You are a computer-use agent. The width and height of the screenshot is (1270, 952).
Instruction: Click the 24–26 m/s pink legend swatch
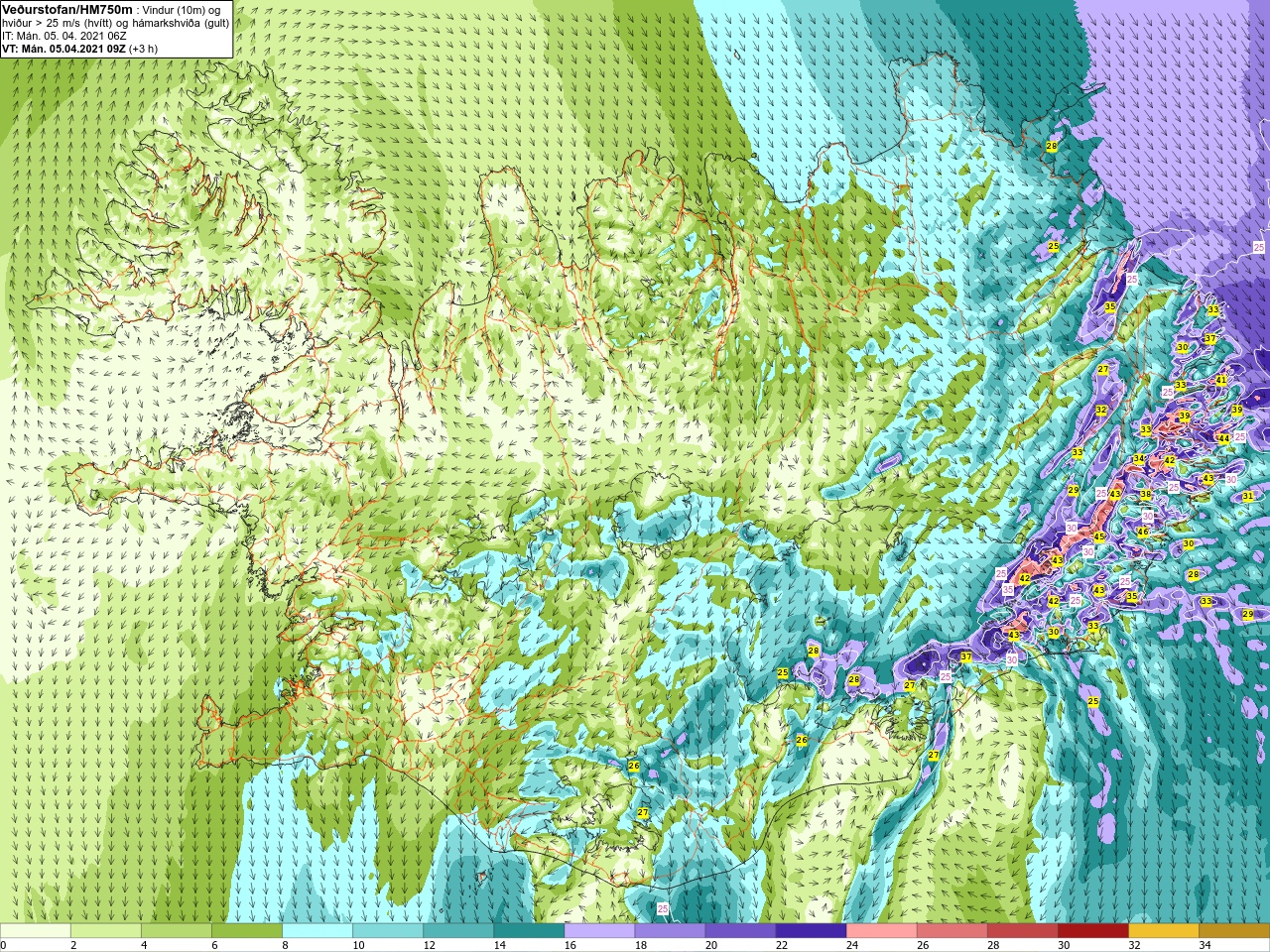tap(881, 931)
